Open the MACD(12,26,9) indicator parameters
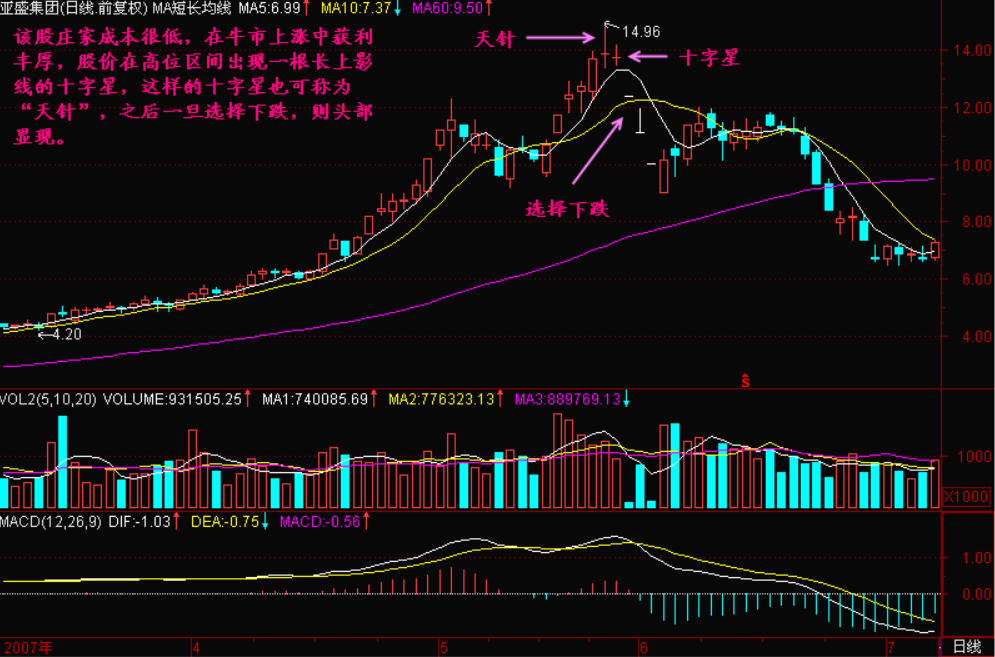995x657 pixels. [50, 521]
